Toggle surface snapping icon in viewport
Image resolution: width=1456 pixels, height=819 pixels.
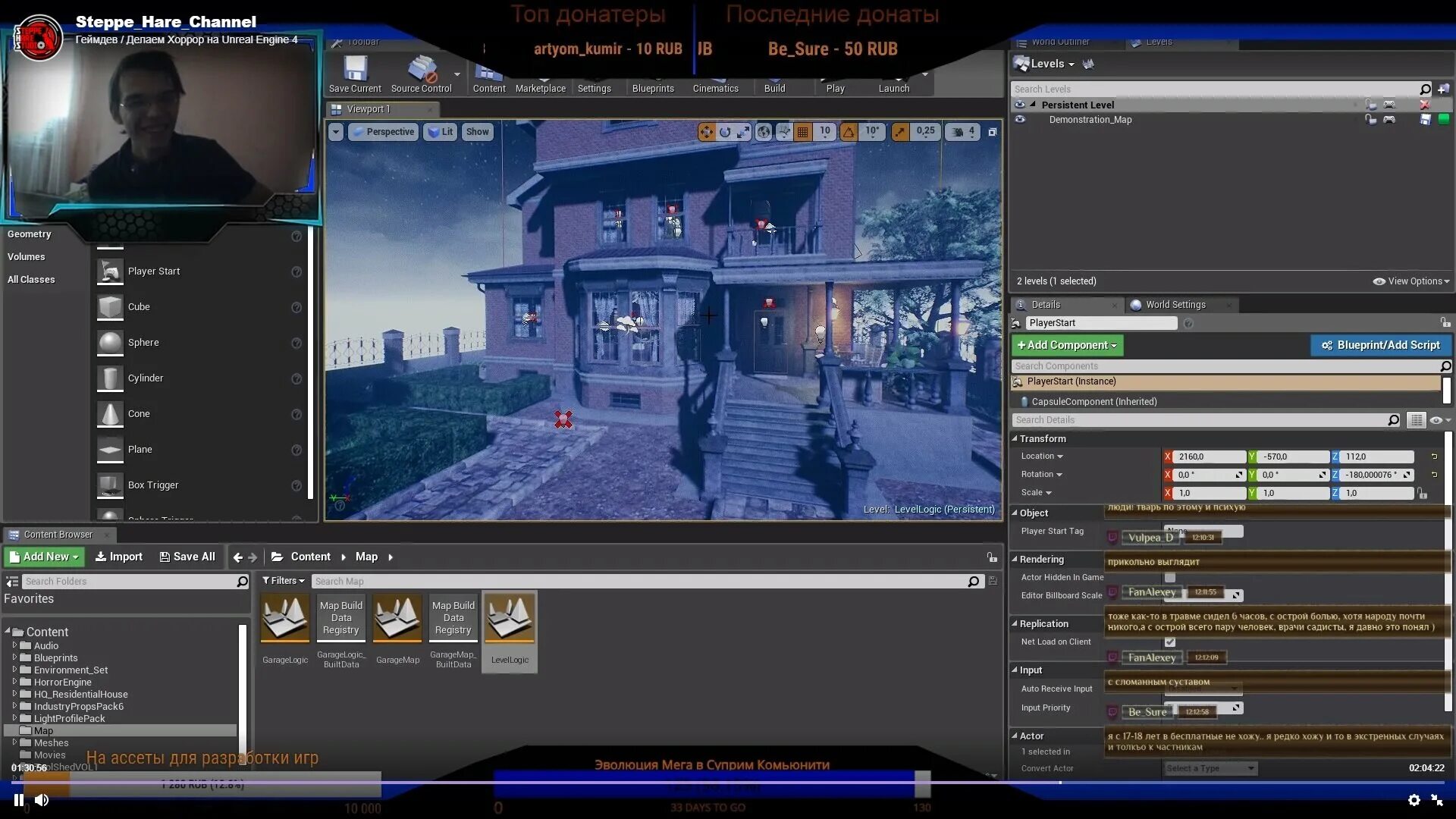click(x=784, y=132)
